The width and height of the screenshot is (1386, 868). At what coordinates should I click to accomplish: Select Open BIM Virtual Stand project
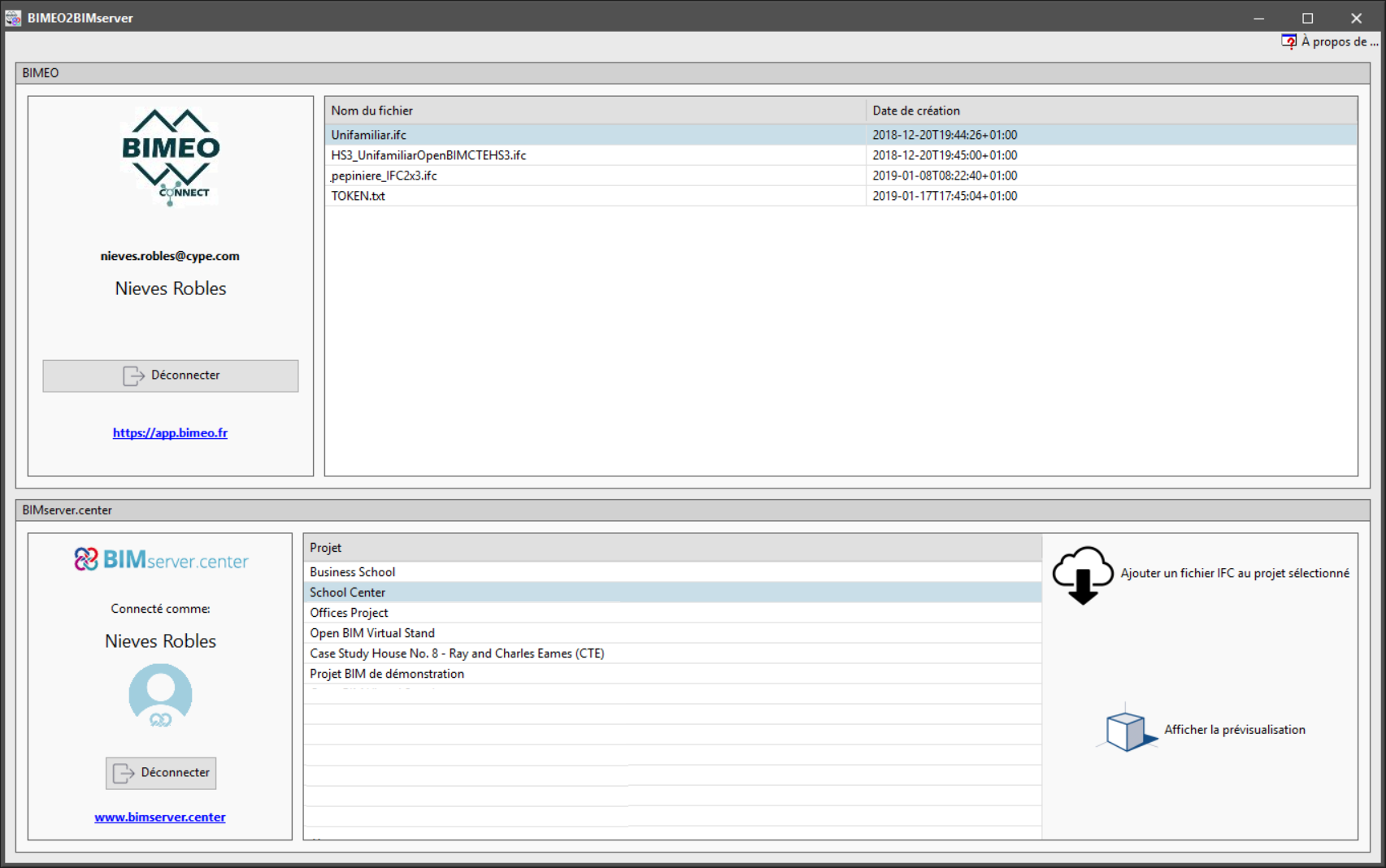tap(672, 633)
